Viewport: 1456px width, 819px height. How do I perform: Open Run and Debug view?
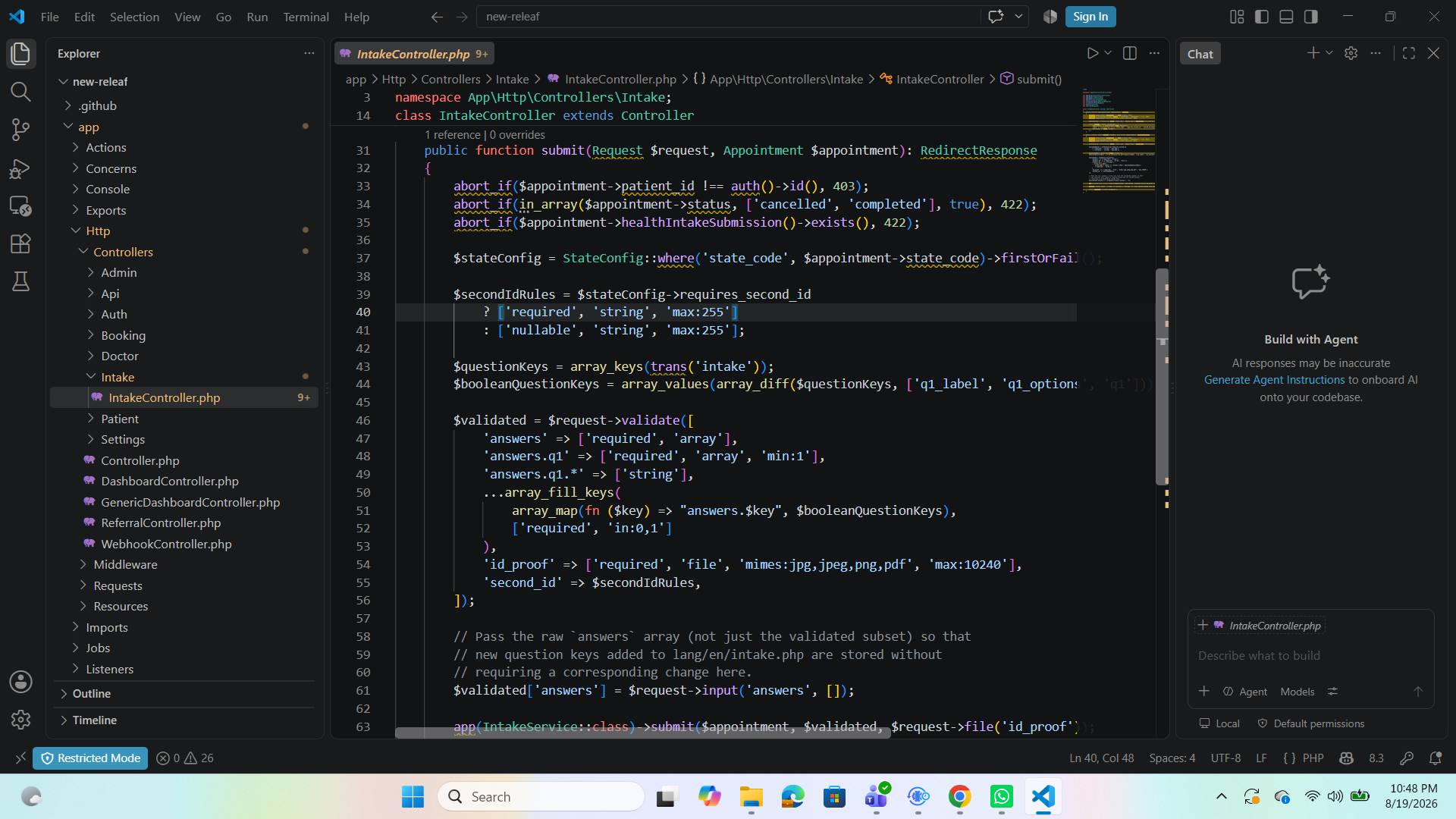pyautogui.click(x=20, y=168)
